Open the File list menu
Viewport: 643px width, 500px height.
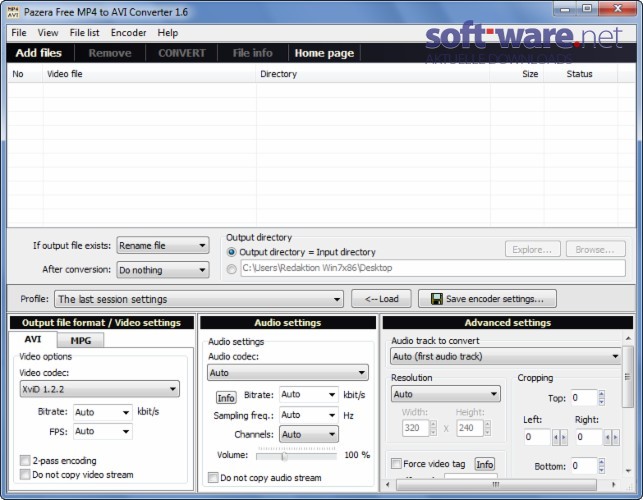click(x=84, y=33)
